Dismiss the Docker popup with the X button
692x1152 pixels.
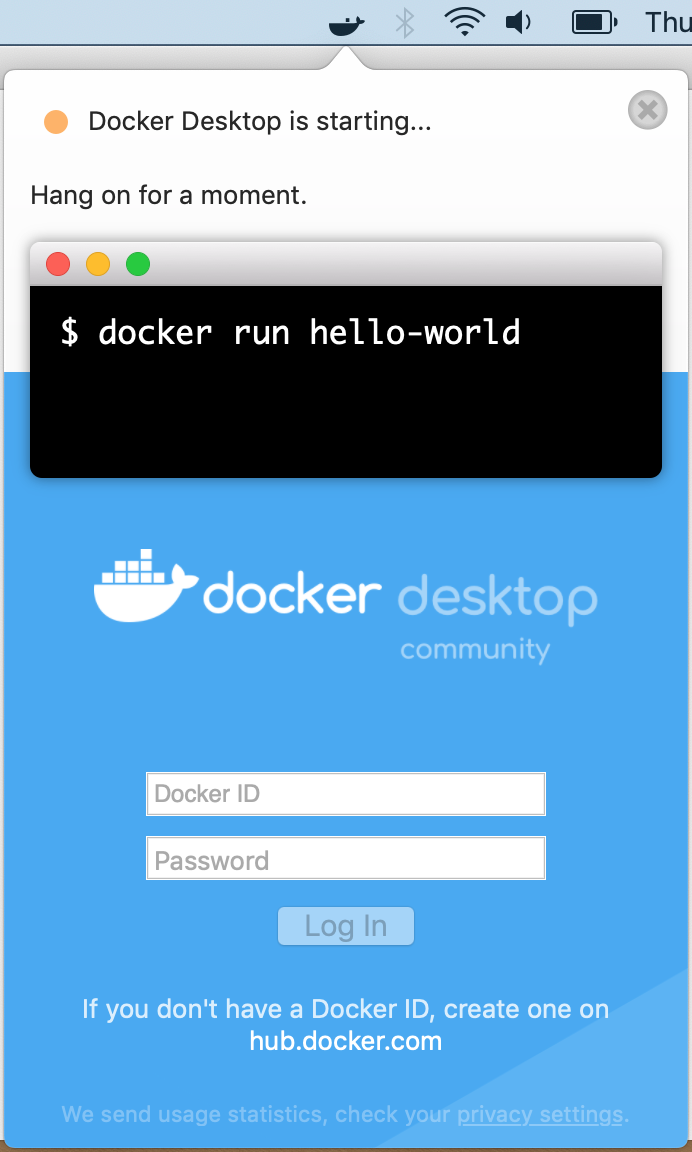(x=647, y=110)
